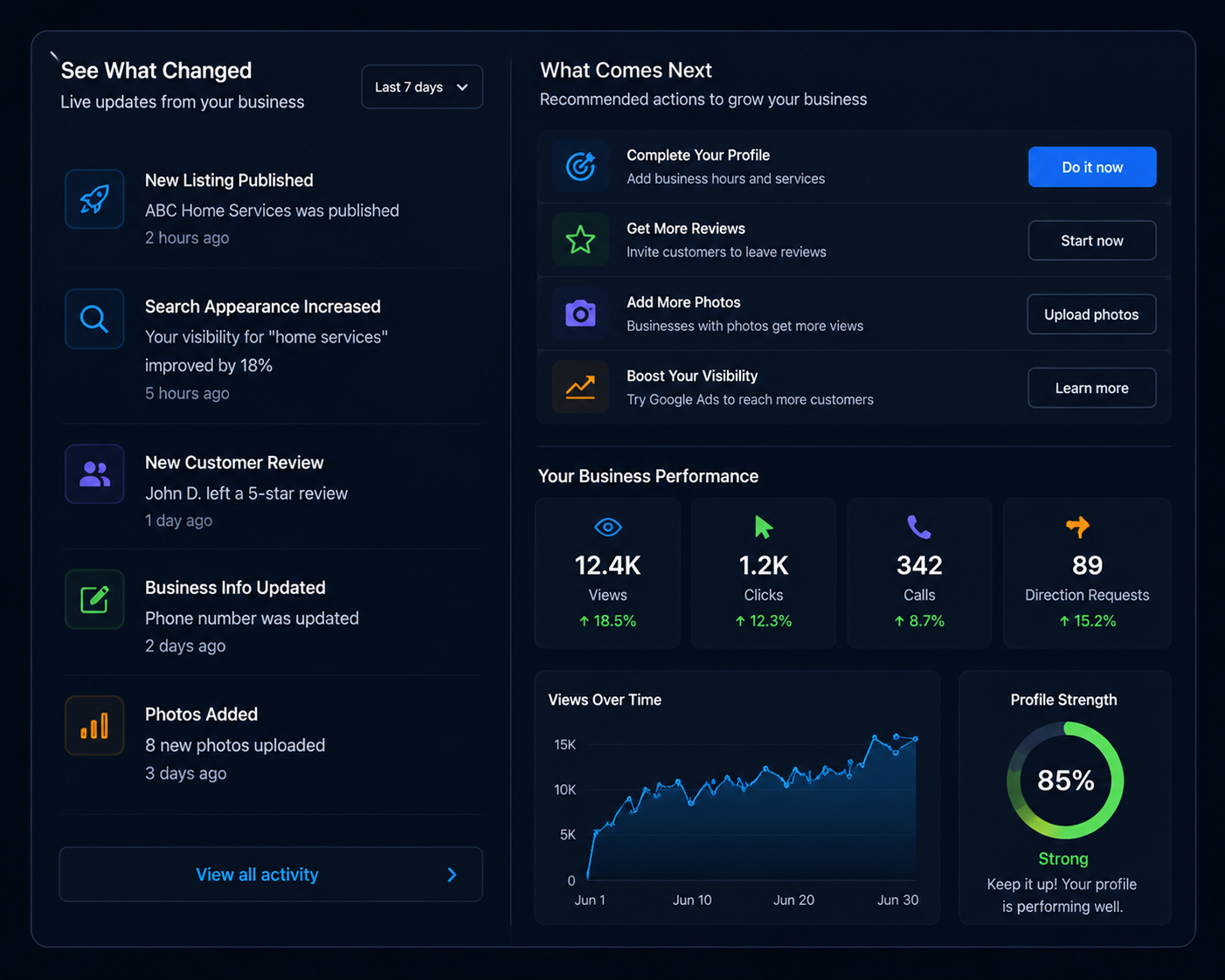
Task: Click the target icon beside Complete Your Profile
Action: point(580,166)
